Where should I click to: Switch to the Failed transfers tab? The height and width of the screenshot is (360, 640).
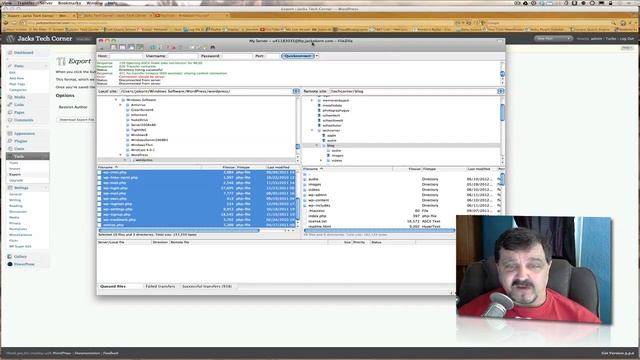click(160, 287)
